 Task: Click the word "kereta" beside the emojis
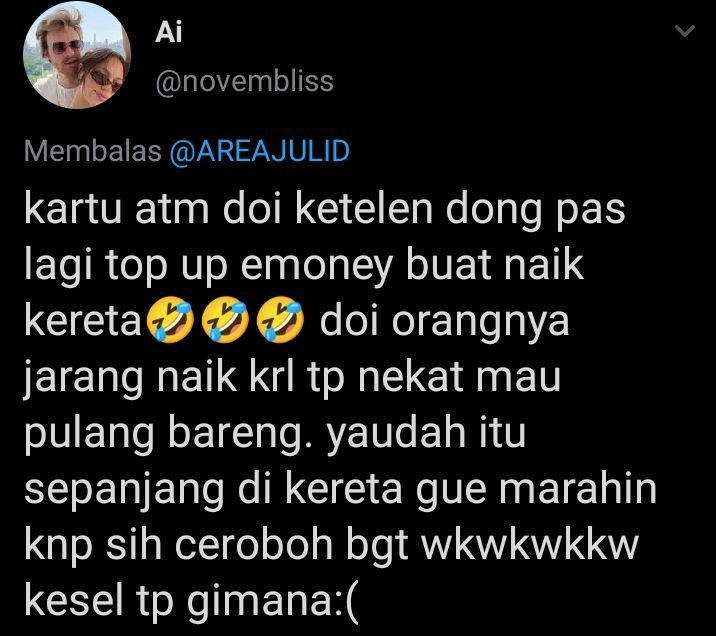[83, 321]
